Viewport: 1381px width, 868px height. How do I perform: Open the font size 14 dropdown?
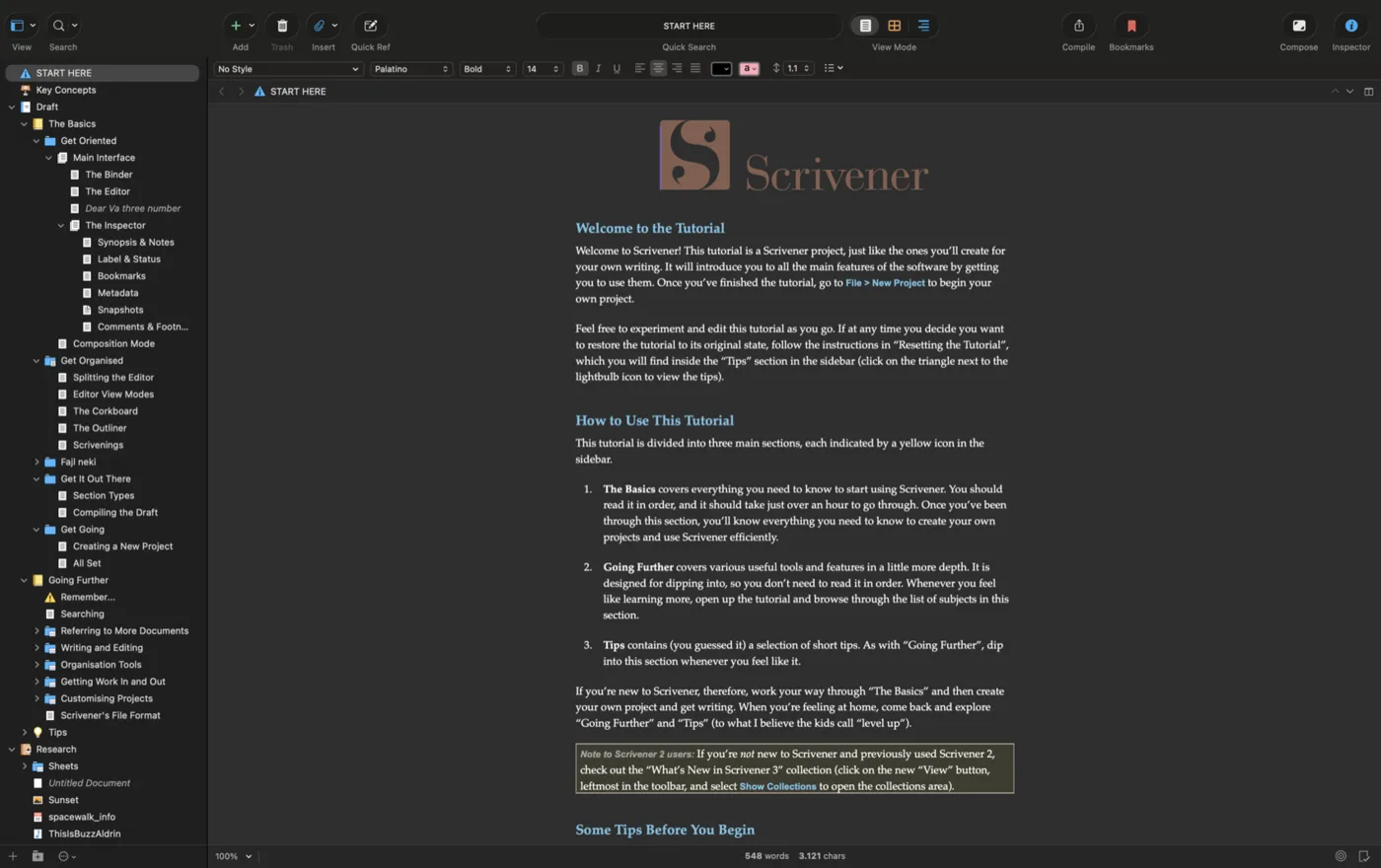(543, 69)
